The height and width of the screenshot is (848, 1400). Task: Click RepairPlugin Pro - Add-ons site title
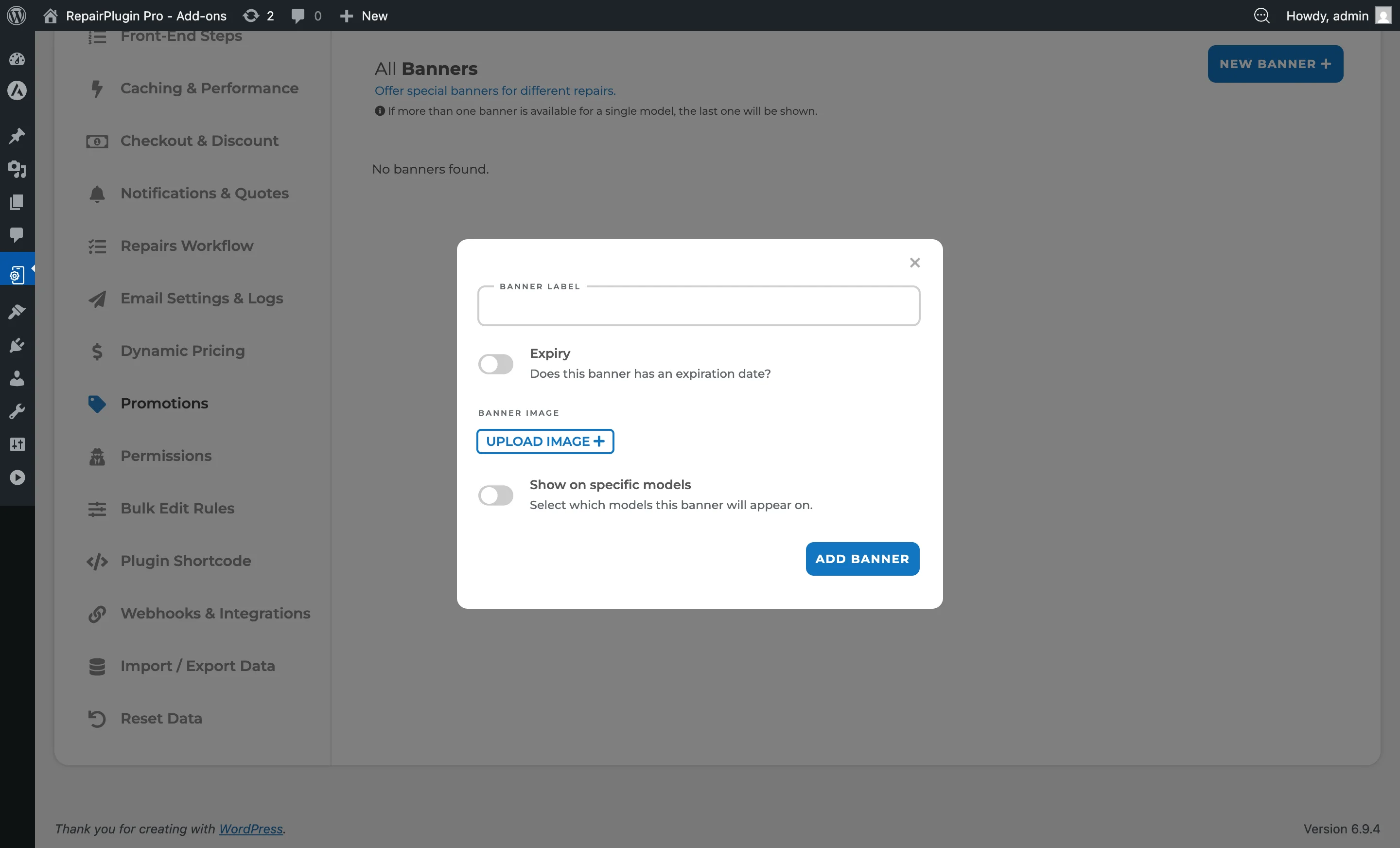[x=146, y=16]
